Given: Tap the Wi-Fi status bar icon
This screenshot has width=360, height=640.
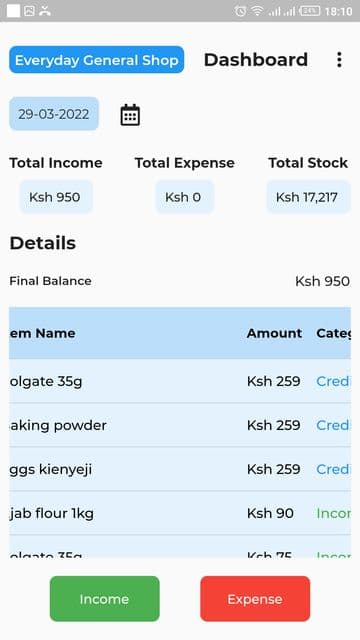Looking at the screenshot, I should click(257, 11).
